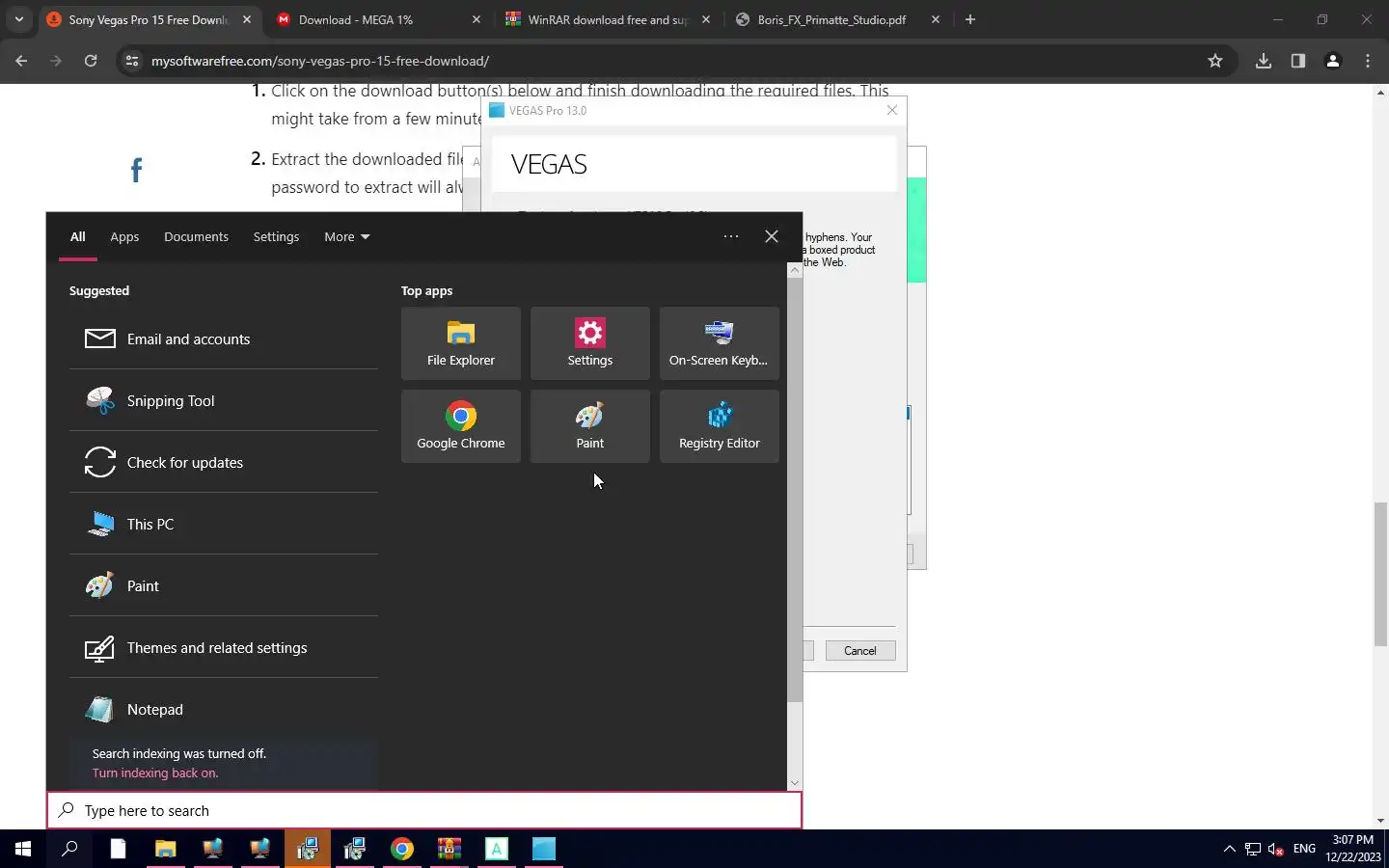Viewport: 1389px width, 868px height.
Task: Open Google Chrome from the taskbar
Action: pyautogui.click(x=402, y=849)
